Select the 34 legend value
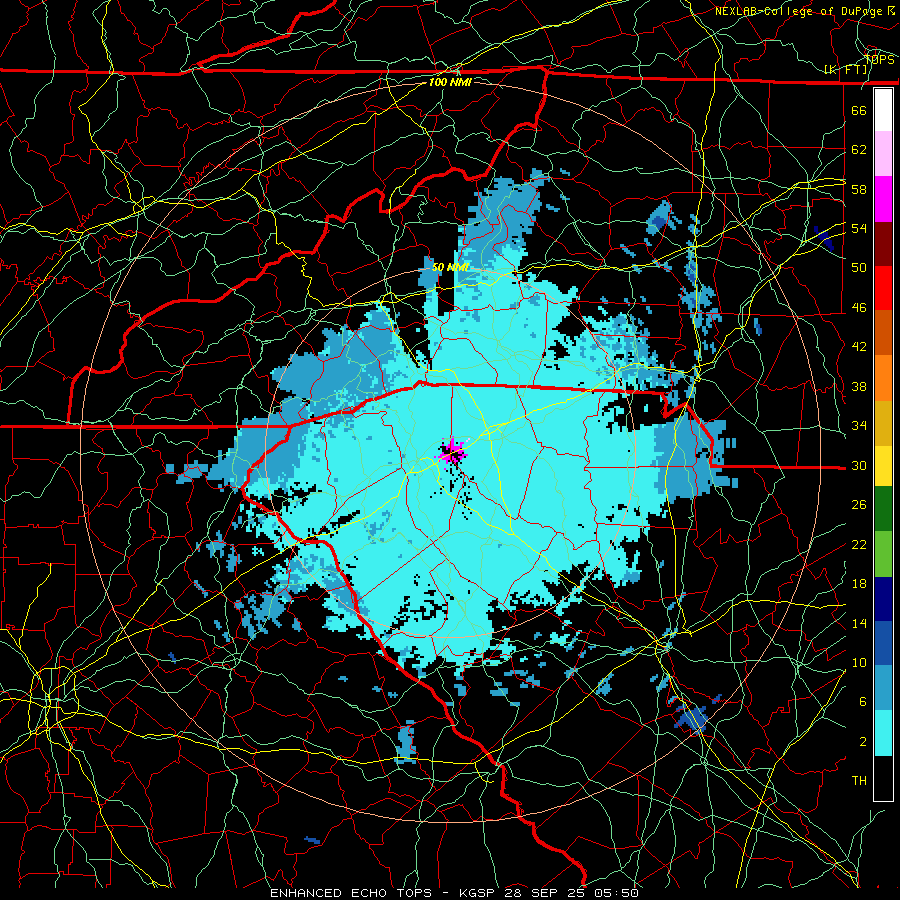 click(x=859, y=426)
